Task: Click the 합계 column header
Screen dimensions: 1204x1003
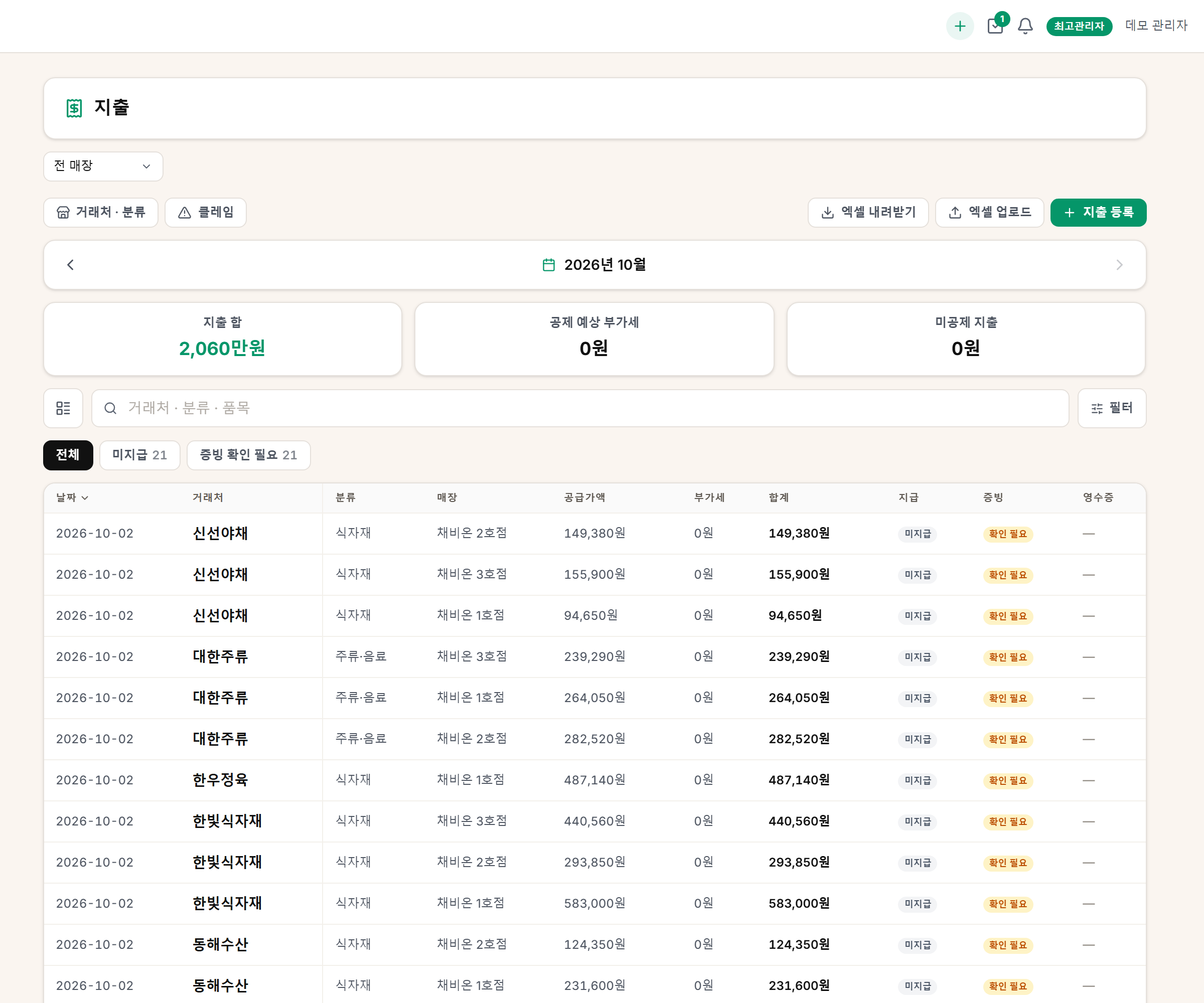Action: (779, 497)
